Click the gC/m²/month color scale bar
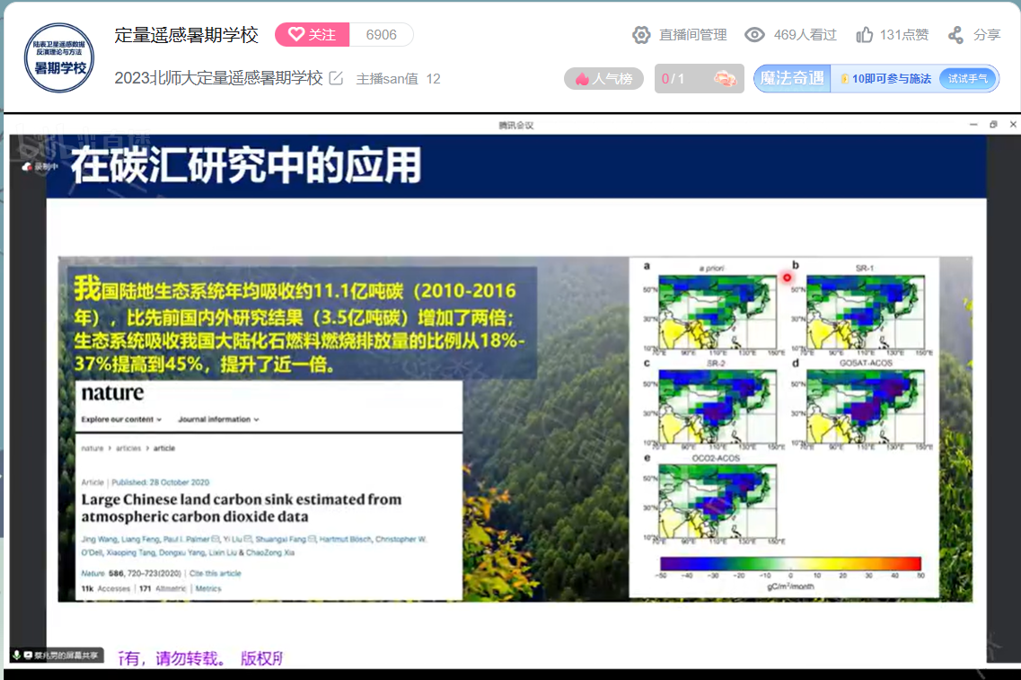 coord(789,564)
